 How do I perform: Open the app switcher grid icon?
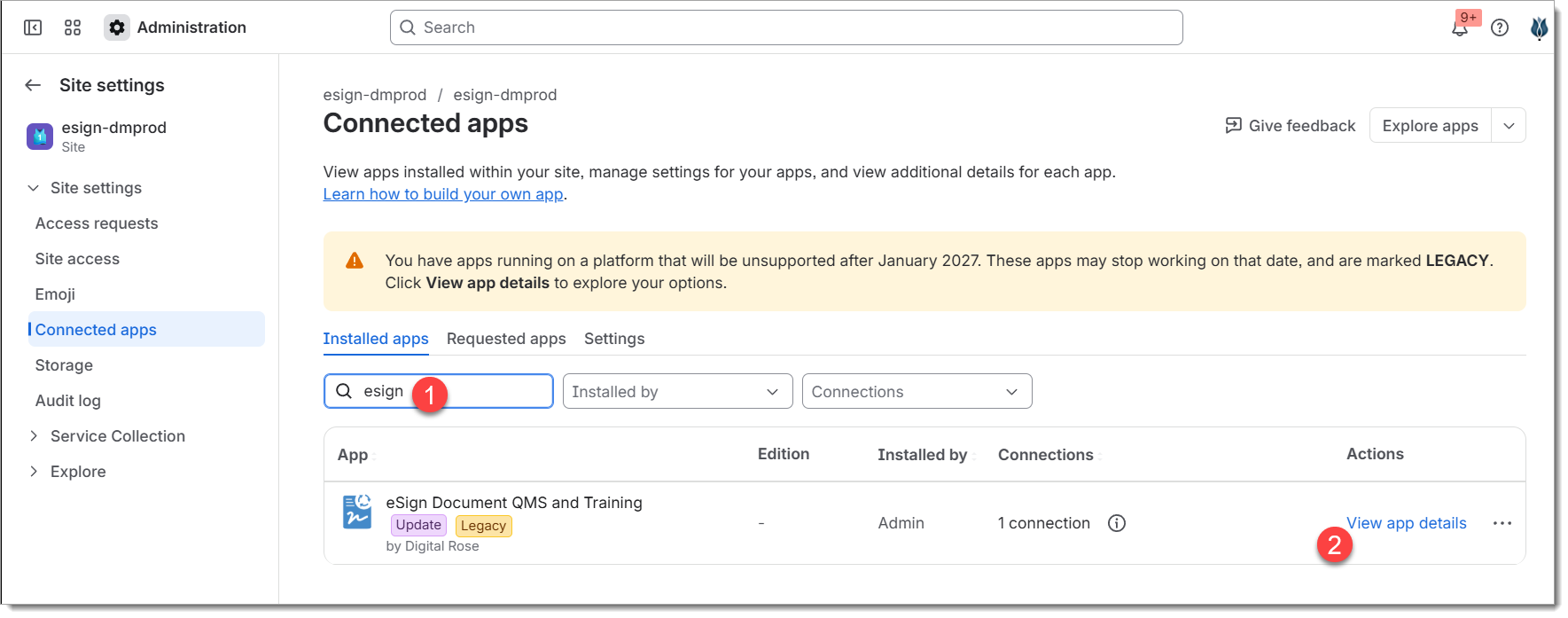tap(73, 27)
